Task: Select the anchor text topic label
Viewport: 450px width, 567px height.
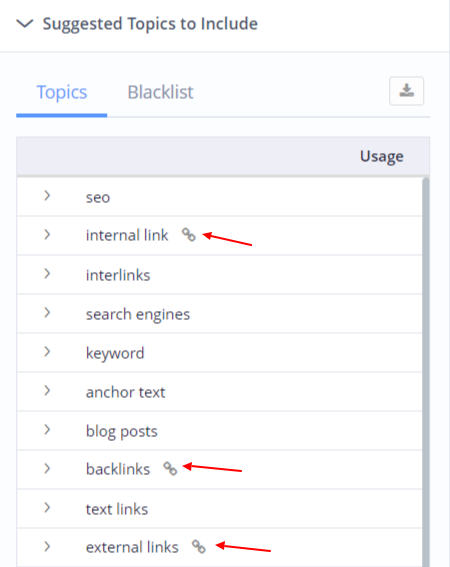Action: pyautogui.click(x=125, y=392)
